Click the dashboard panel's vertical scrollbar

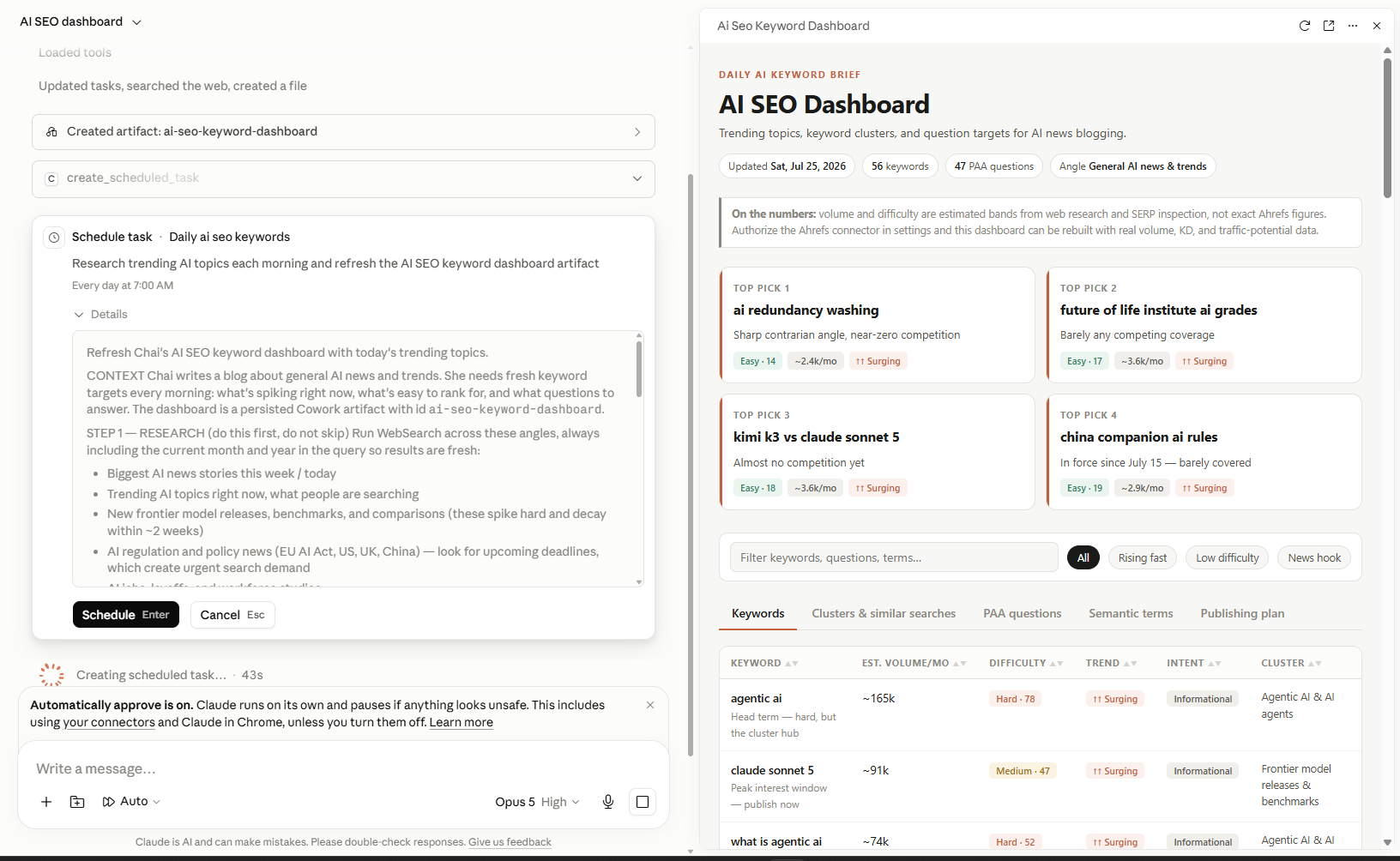(x=1387, y=128)
